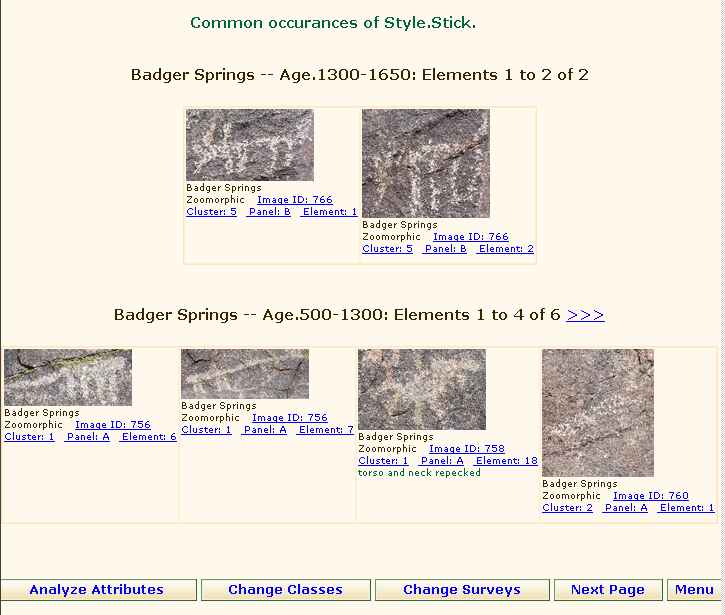Open the Element: 2 link
The height and width of the screenshot is (615, 725).
506,249
